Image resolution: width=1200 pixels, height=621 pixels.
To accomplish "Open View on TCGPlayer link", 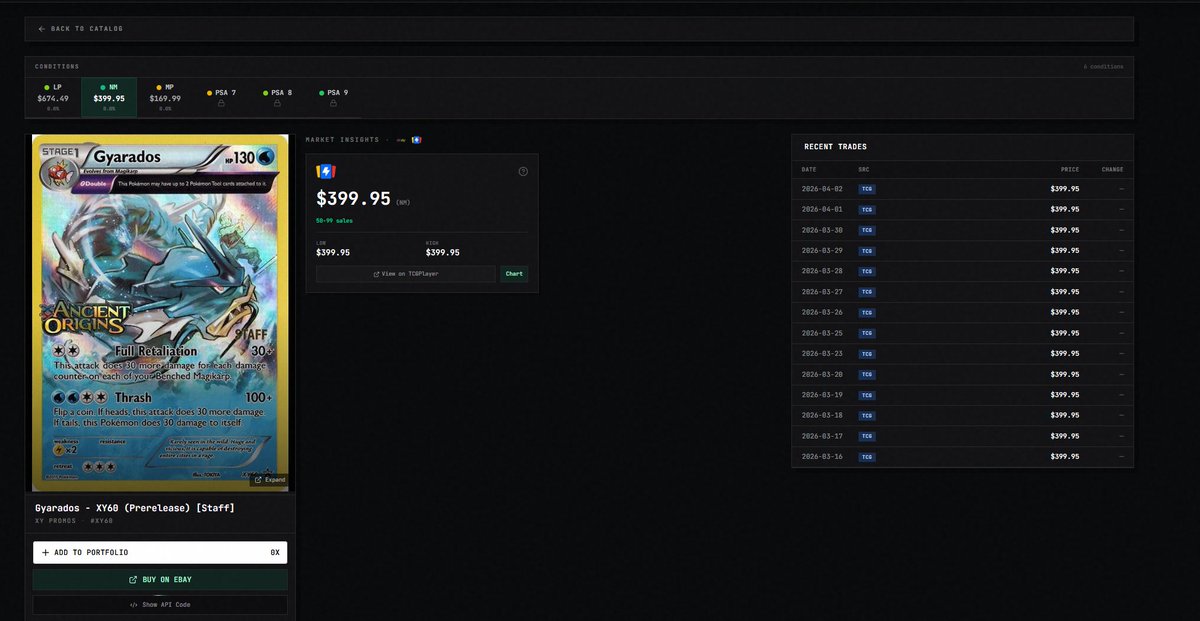I will [x=406, y=273].
